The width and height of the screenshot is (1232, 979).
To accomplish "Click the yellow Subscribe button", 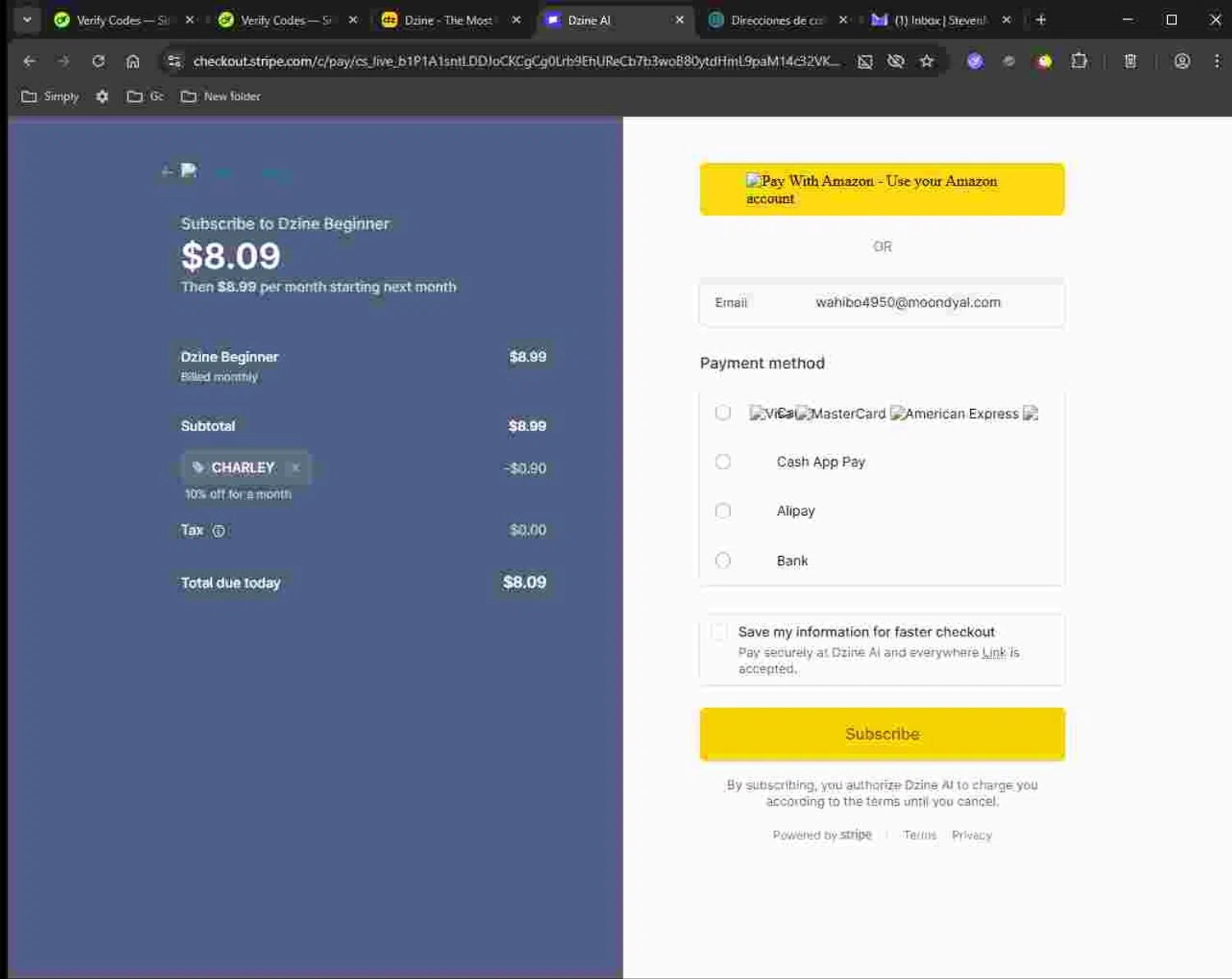I will (882, 733).
